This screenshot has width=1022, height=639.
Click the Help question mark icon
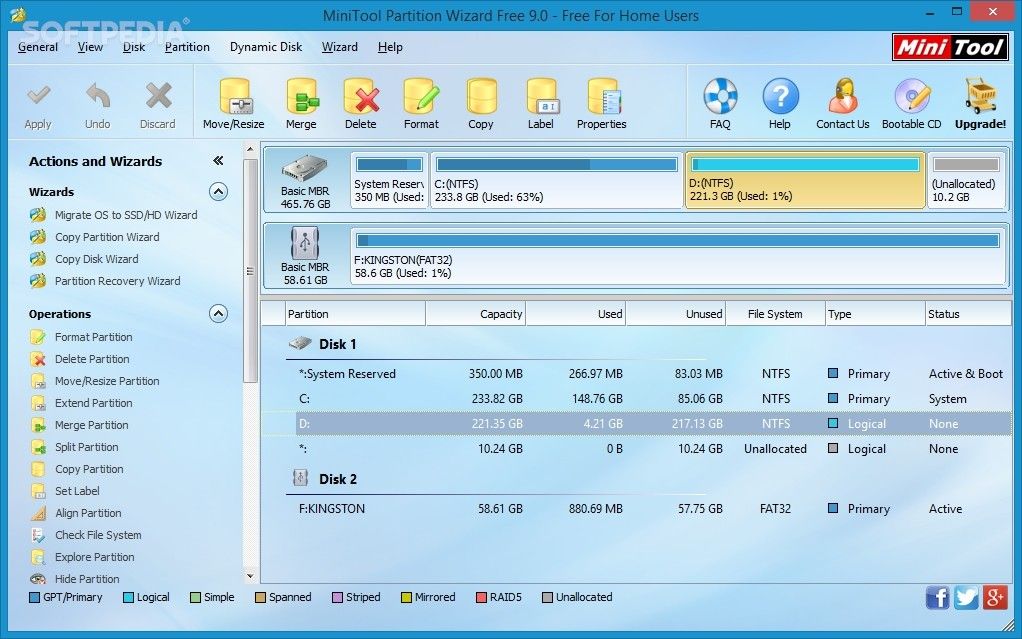(780, 96)
